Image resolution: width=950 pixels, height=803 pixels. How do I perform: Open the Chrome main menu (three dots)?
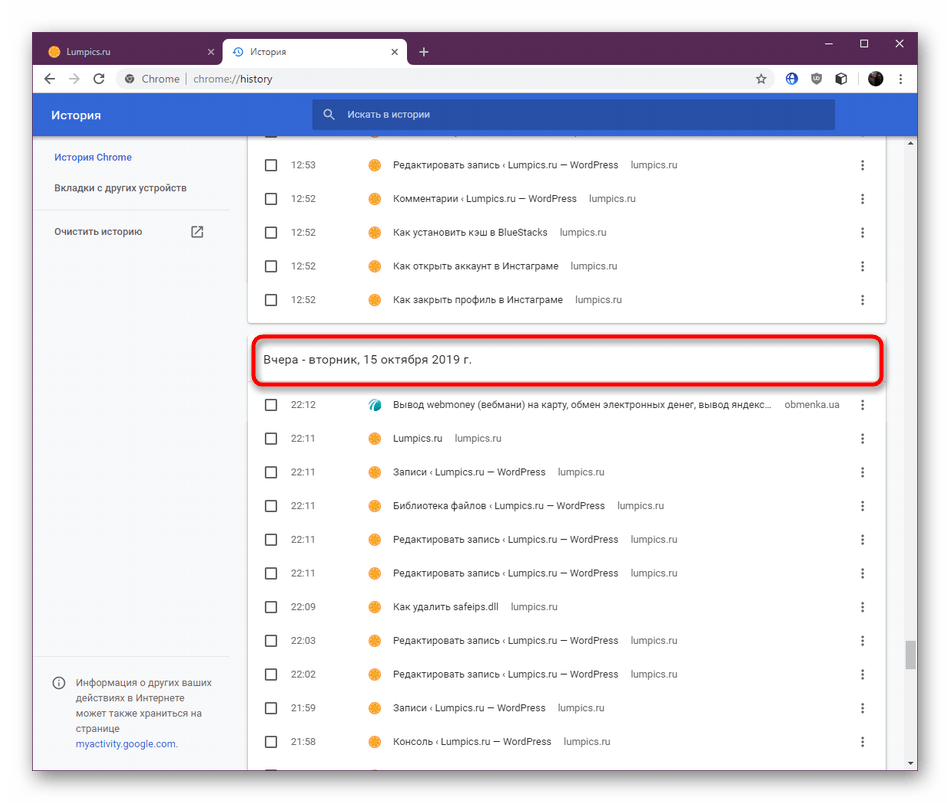pos(901,79)
